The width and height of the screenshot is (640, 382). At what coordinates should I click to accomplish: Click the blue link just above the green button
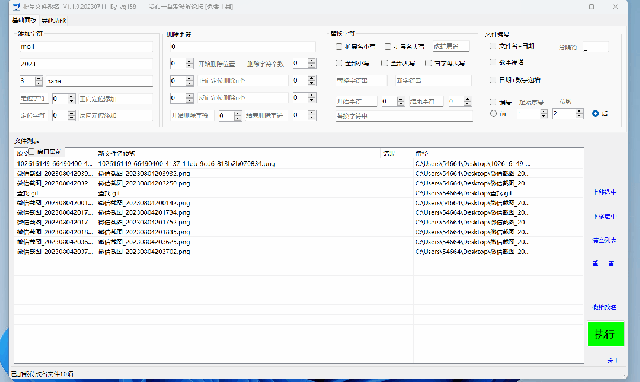pos(604,307)
